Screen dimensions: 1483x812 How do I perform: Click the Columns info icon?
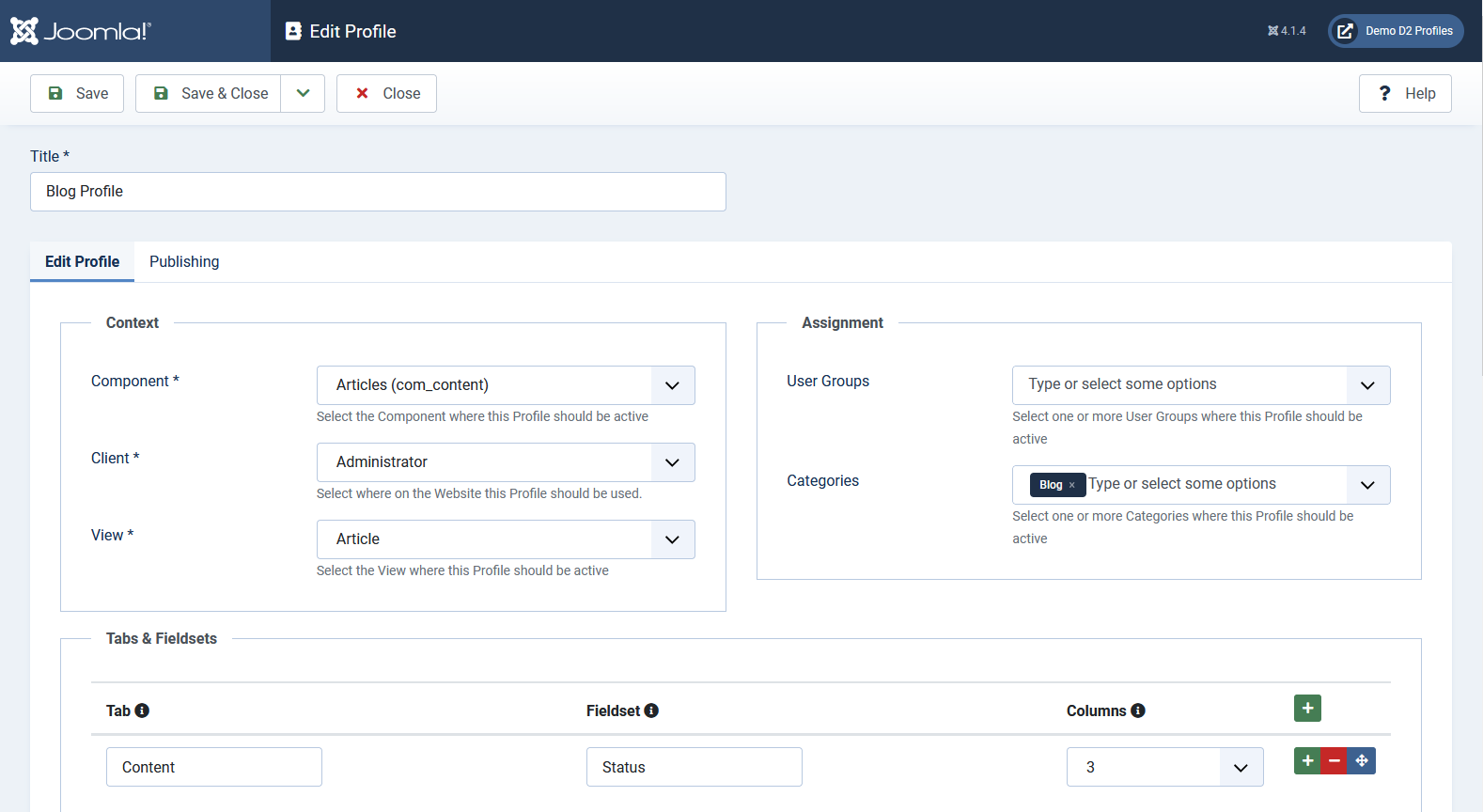click(x=1138, y=710)
